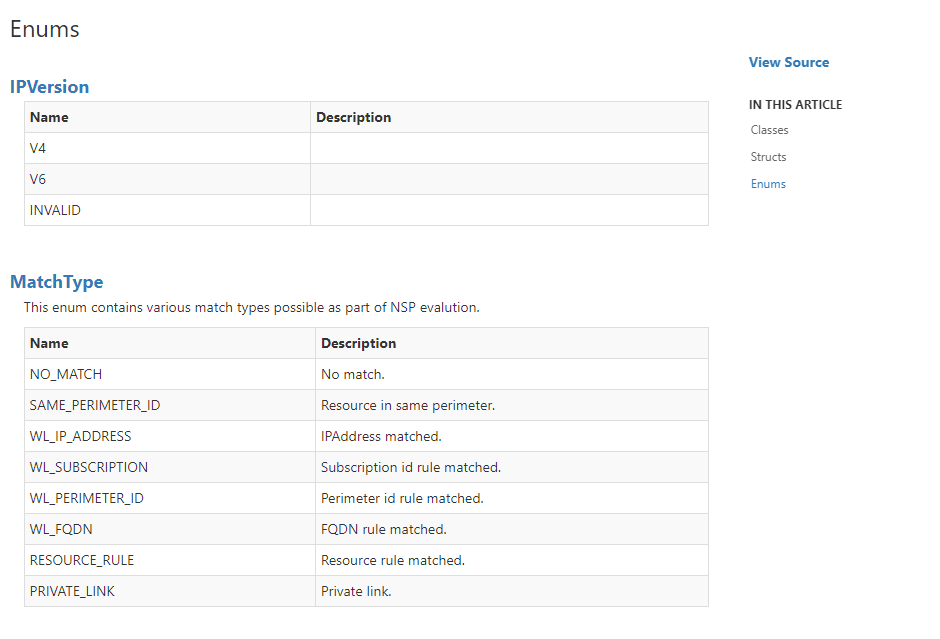
Task: Open the View Source link
Action: 788,62
